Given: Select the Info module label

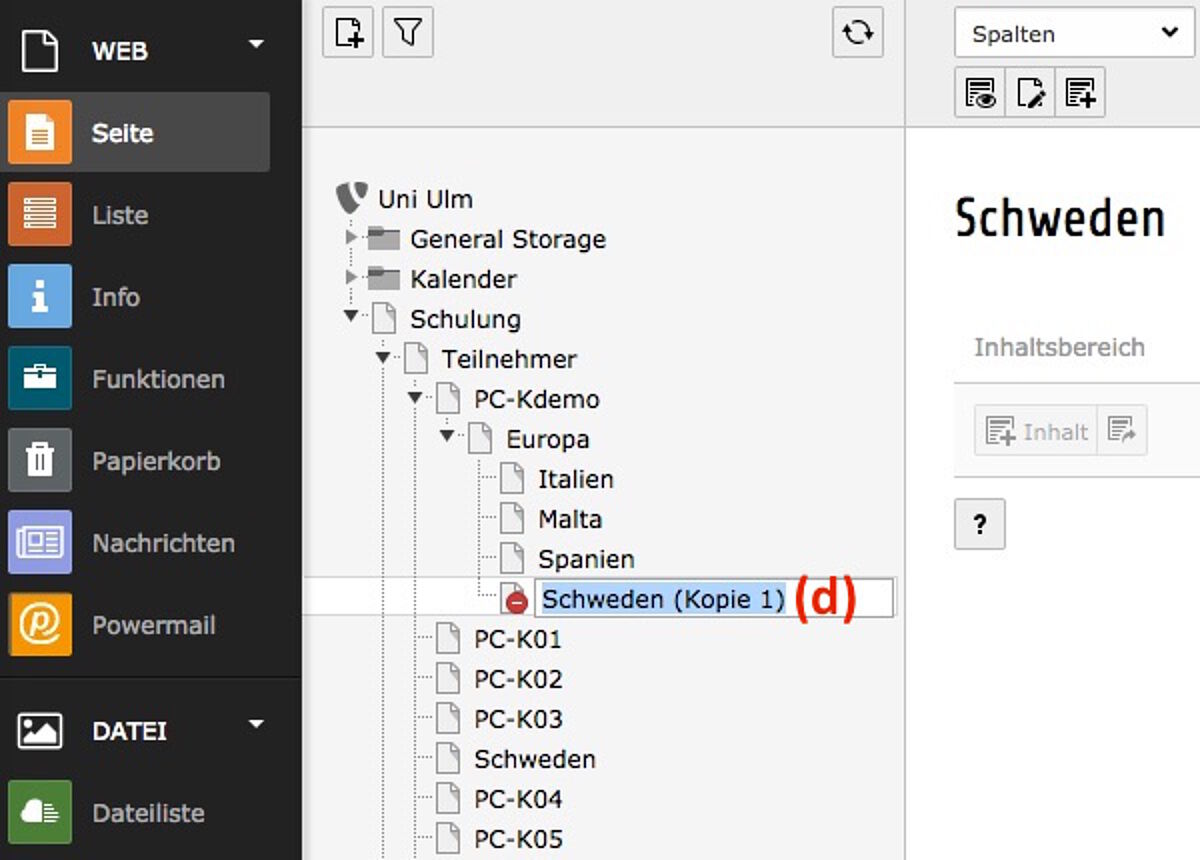Looking at the screenshot, I should click(x=116, y=297).
